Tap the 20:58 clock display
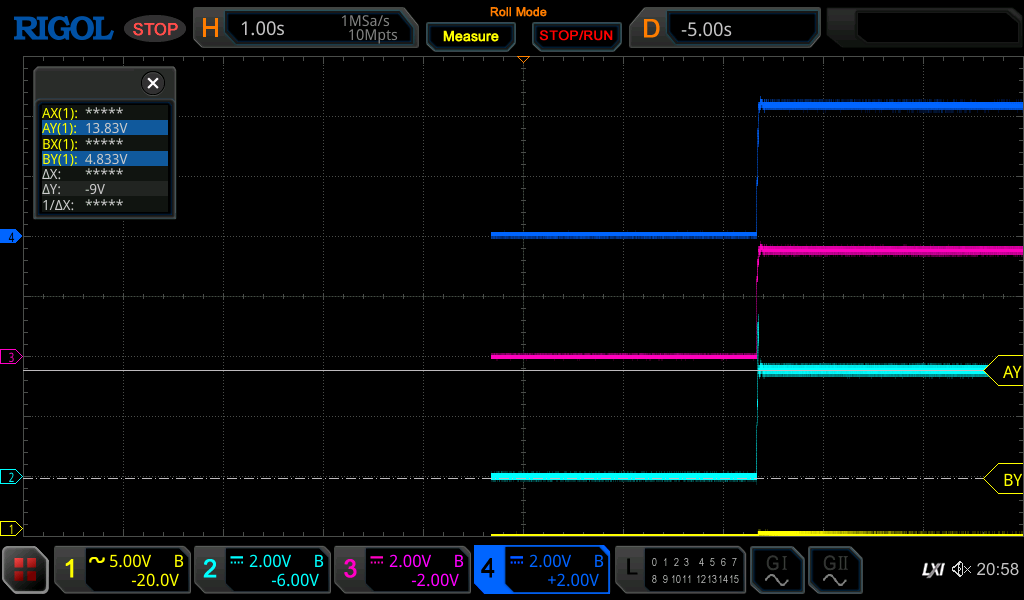This screenshot has width=1024, height=600. point(997,569)
